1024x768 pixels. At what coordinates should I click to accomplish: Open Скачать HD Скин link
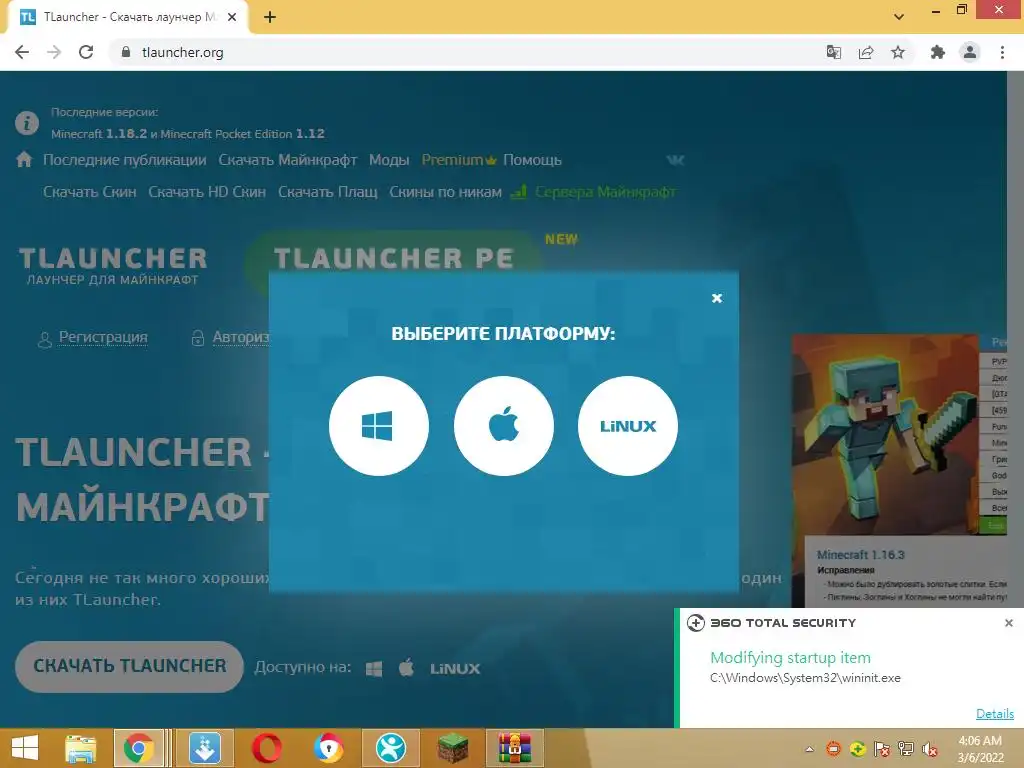207,192
